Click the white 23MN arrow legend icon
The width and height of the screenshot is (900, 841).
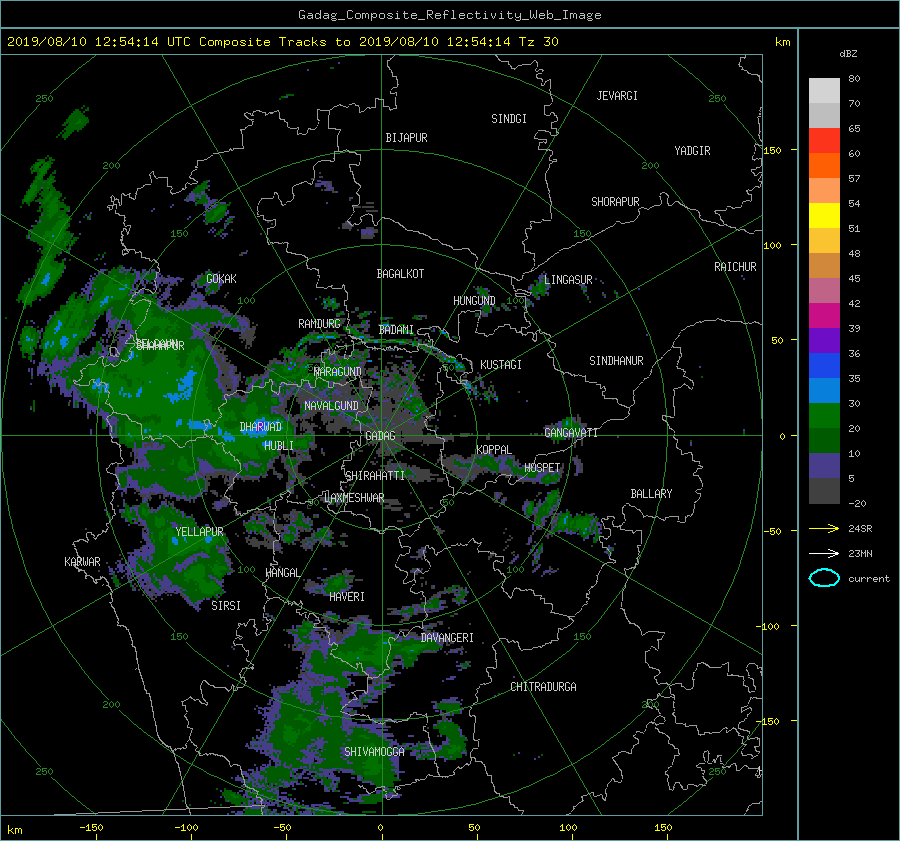click(x=824, y=553)
